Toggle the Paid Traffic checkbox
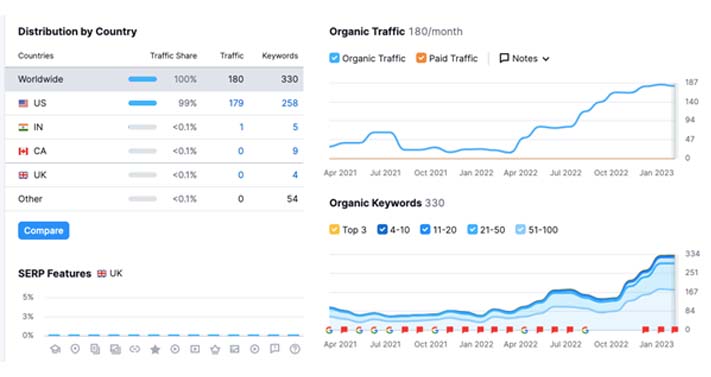The width and height of the screenshot is (711, 377). pyautogui.click(x=421, y=58)
